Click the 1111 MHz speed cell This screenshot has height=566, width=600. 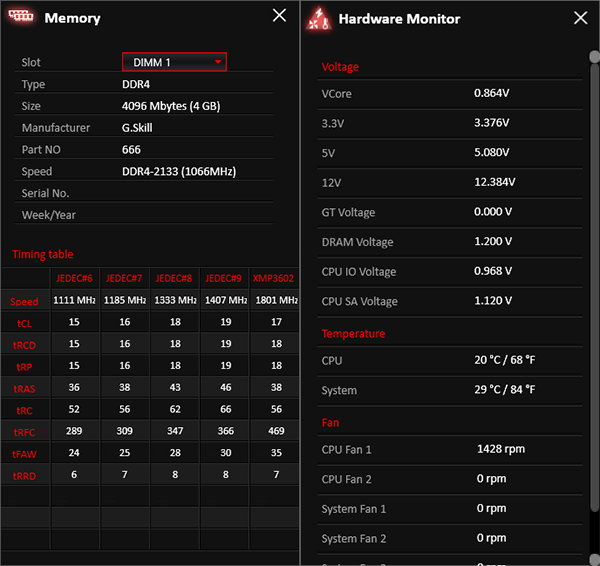pos(75,300)
